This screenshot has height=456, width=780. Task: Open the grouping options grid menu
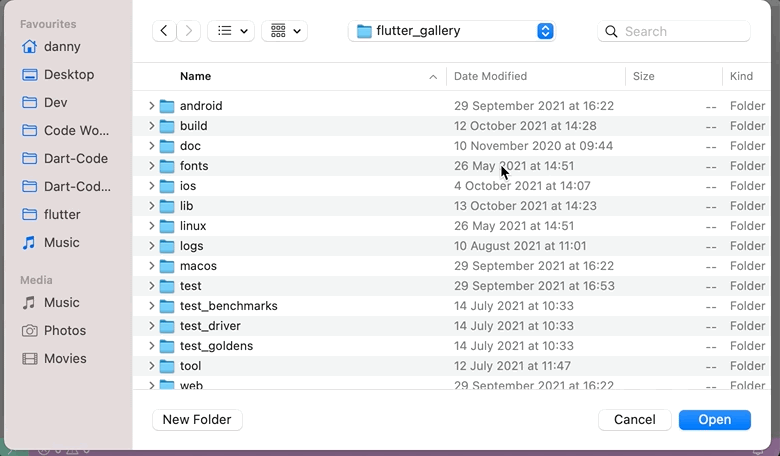(285, 31)
